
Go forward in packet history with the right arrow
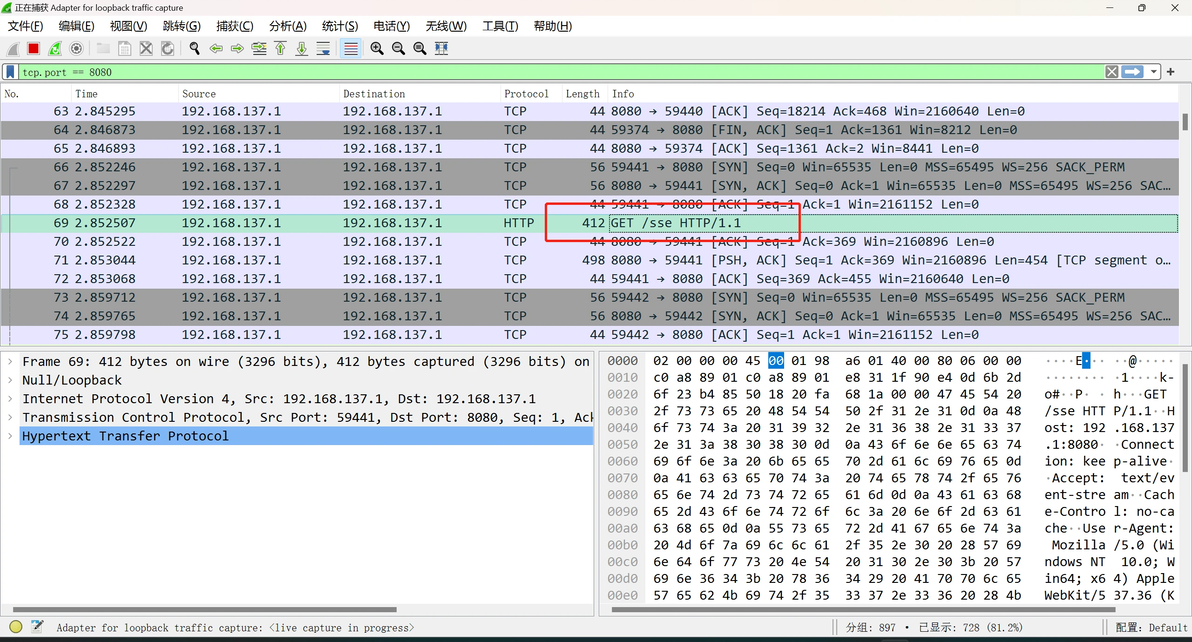237,49
